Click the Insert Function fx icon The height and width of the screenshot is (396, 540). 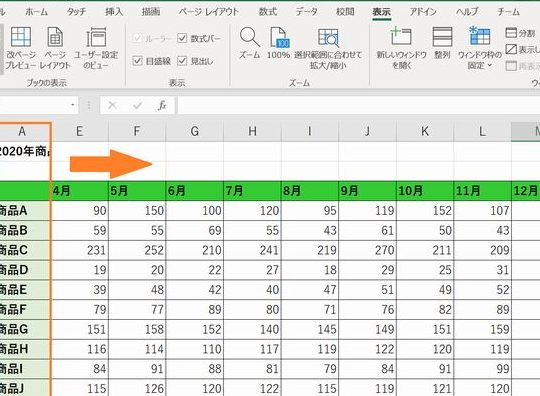click(162, 105)
